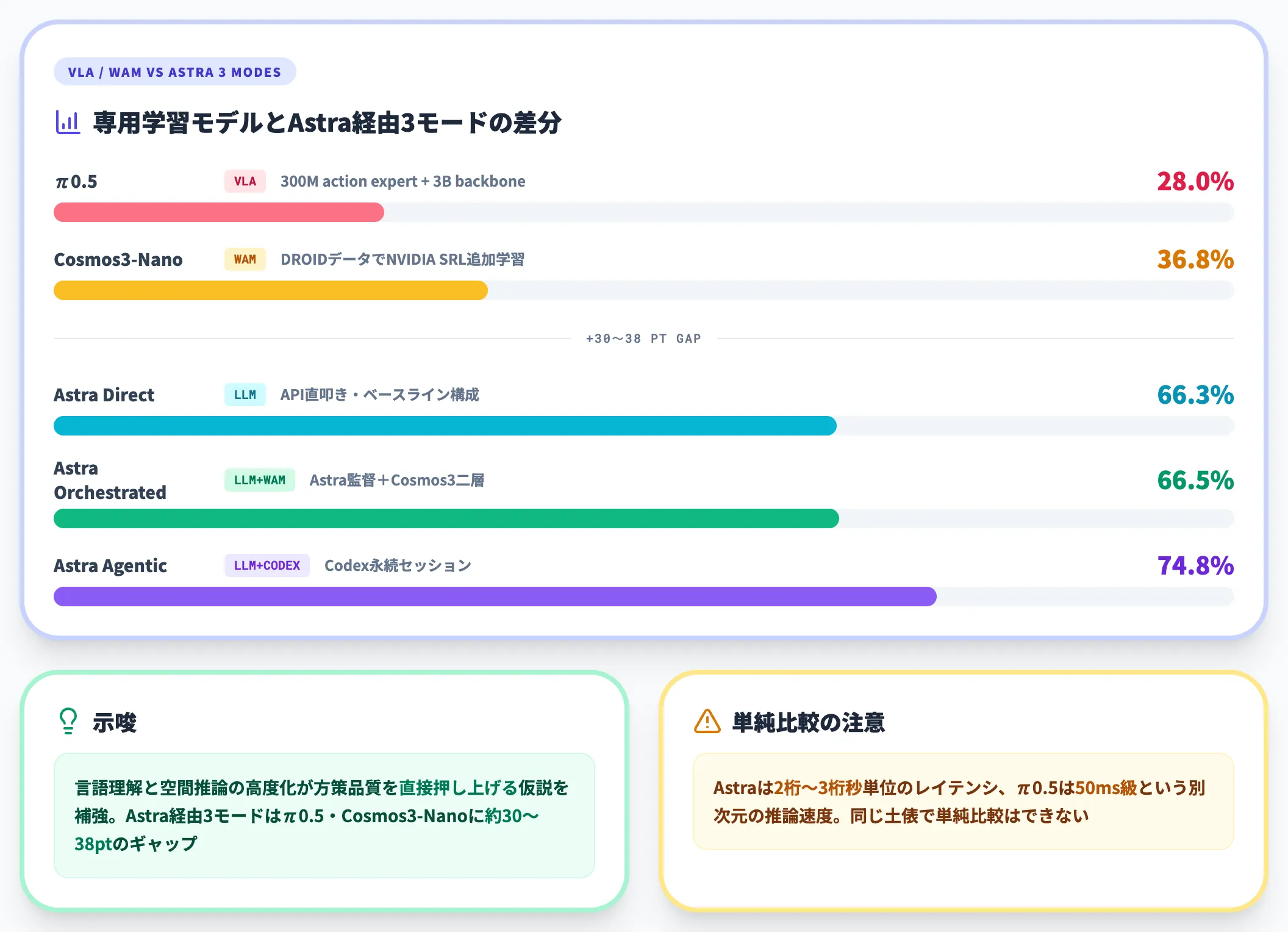Click the 示唆 card title

[115, 722]
